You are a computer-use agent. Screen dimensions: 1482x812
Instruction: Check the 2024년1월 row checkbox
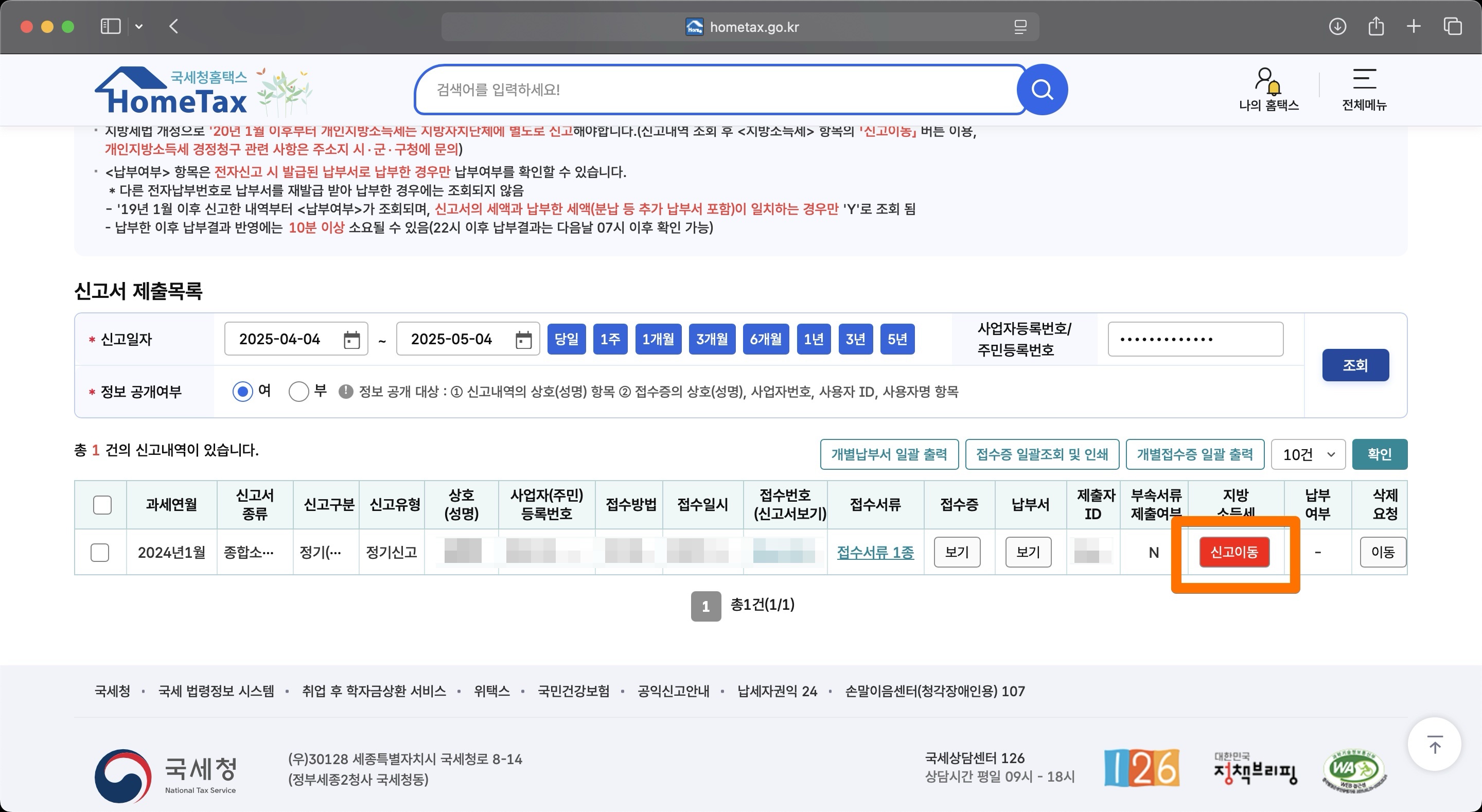click(99, 552)
